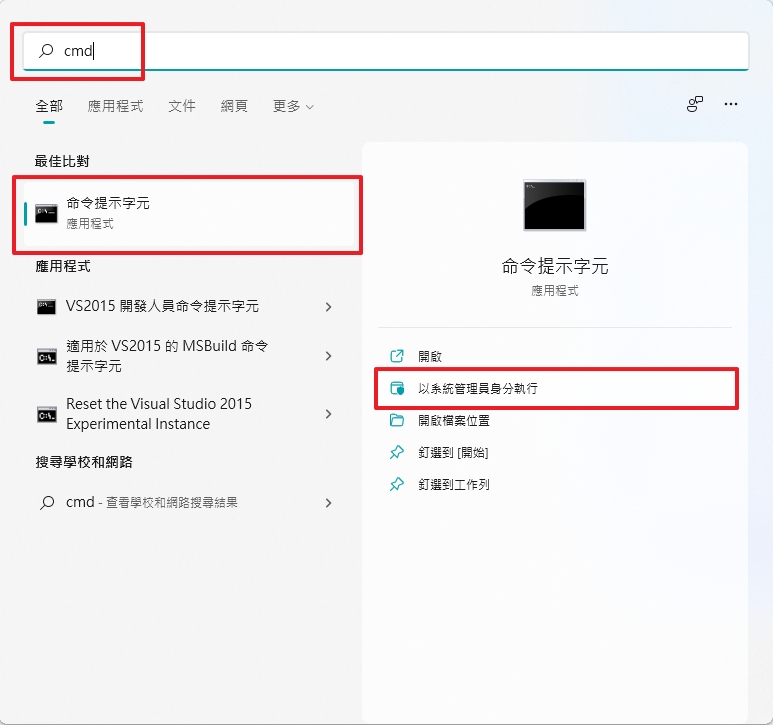Image resolution: width=773 pixels, height=725 pixels.
Task: Click into the cmd search text field
Action: click(400, 51)
